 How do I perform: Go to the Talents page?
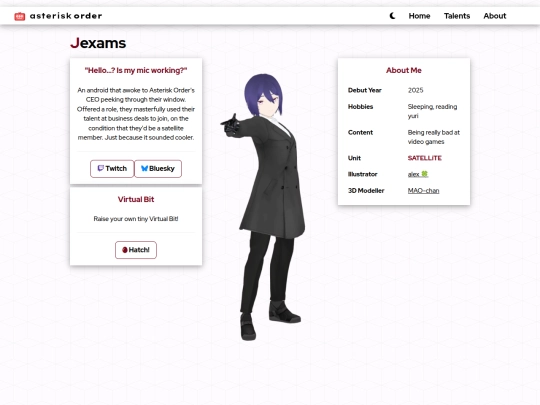(457, 16)
